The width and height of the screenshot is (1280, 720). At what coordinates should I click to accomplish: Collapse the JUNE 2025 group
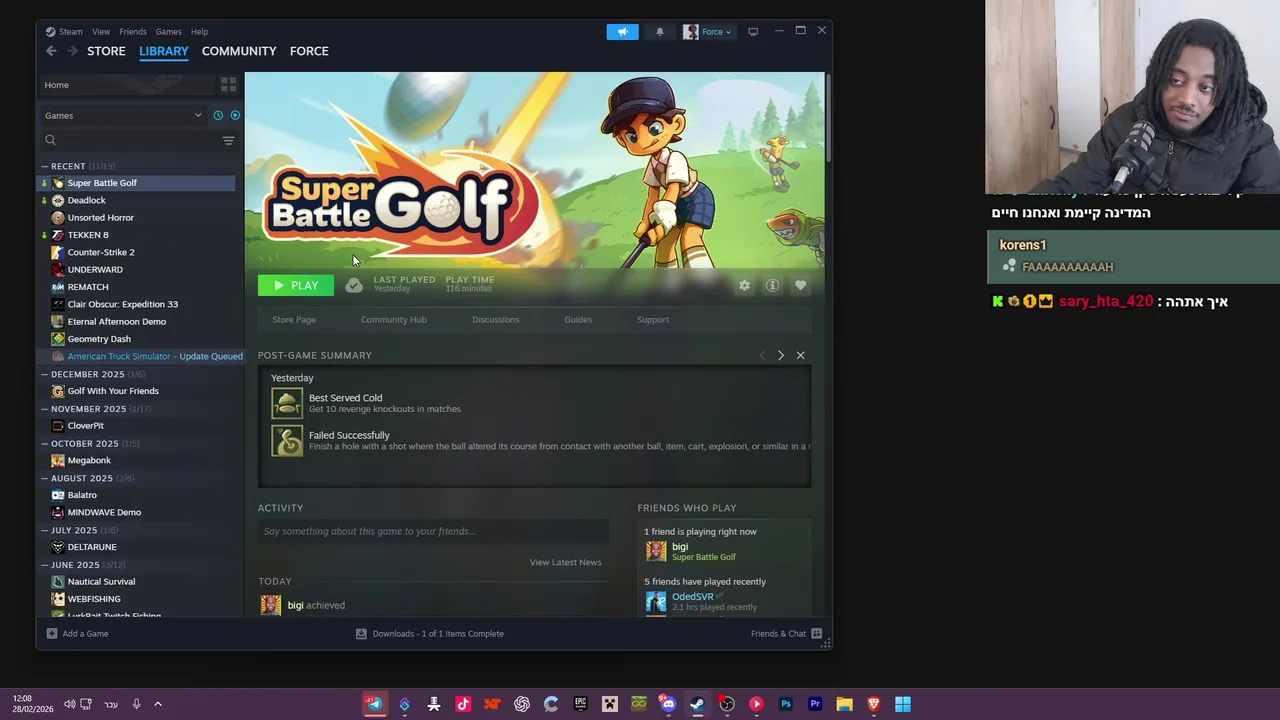[45, 565]
